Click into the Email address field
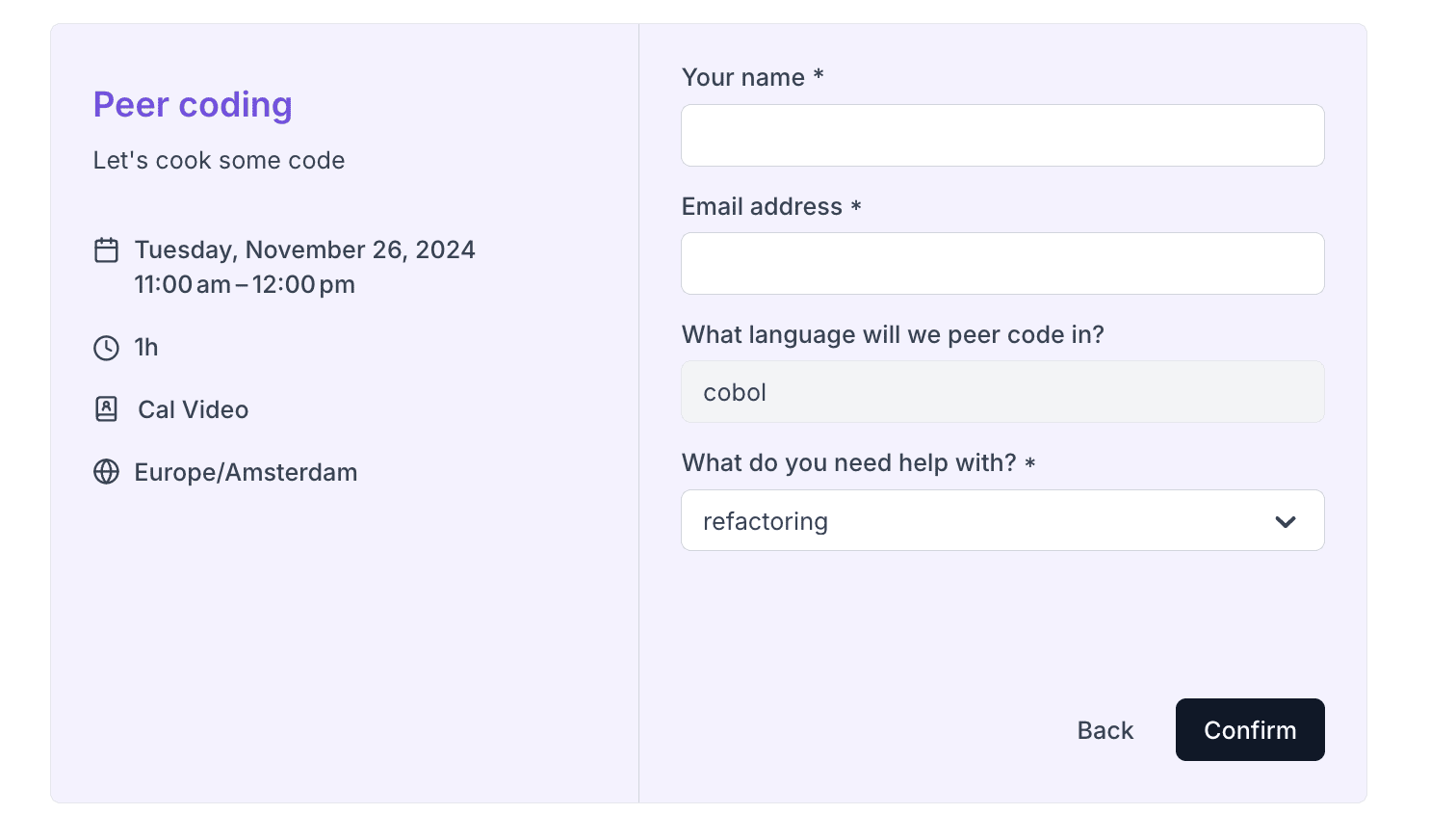The image size is (1456, 840). 1001,264
